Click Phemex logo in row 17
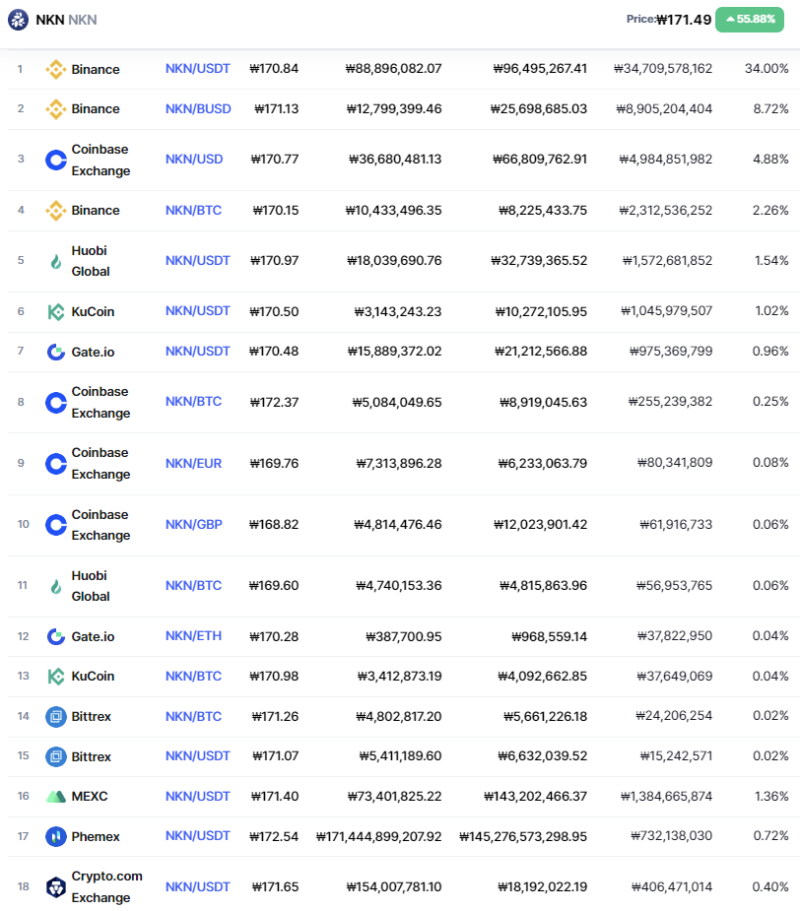This screenshot has height=911, width=800. point(56,837)
